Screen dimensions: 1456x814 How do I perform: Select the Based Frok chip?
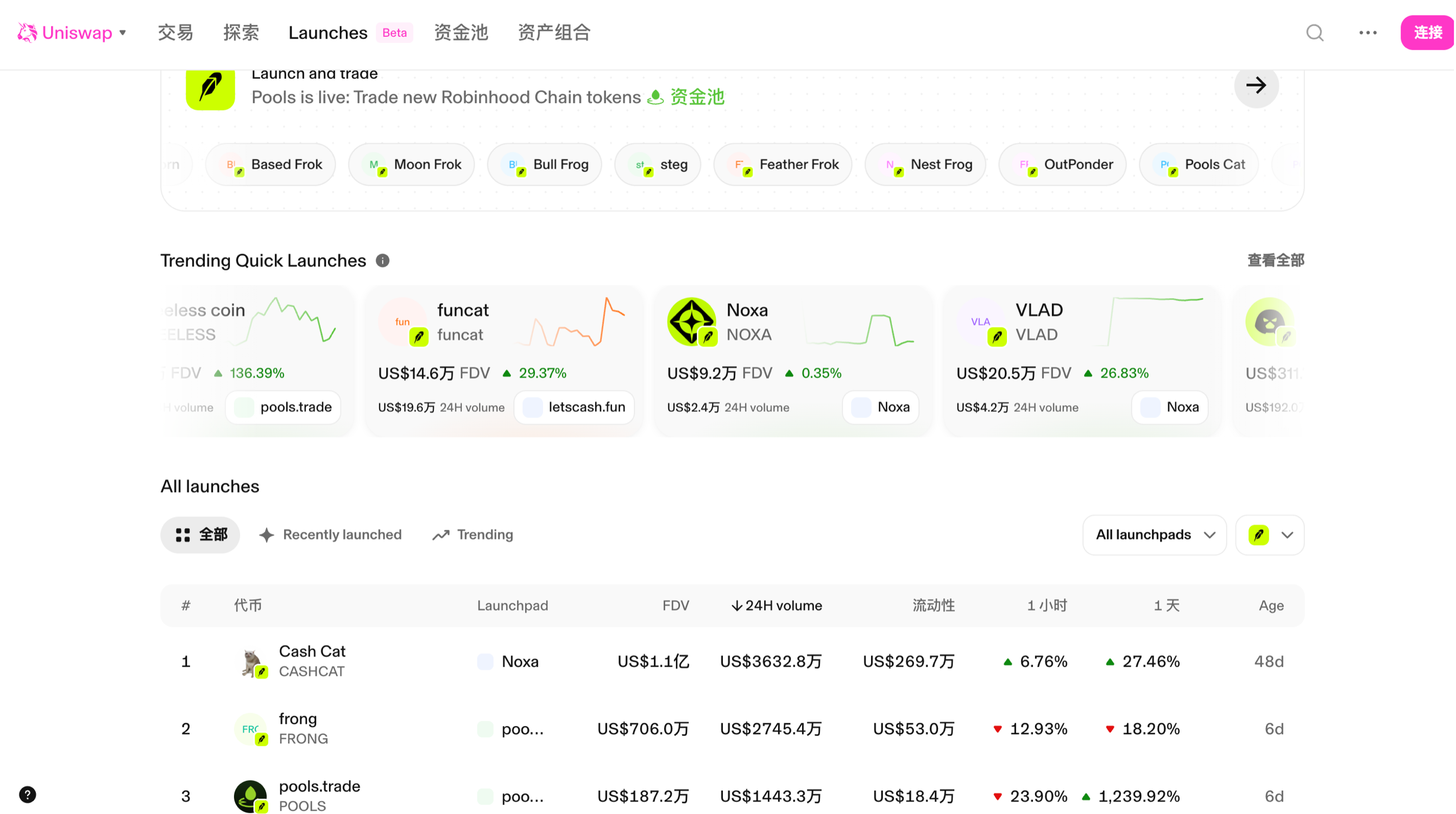pyautogui.click(x=271, y=165)
